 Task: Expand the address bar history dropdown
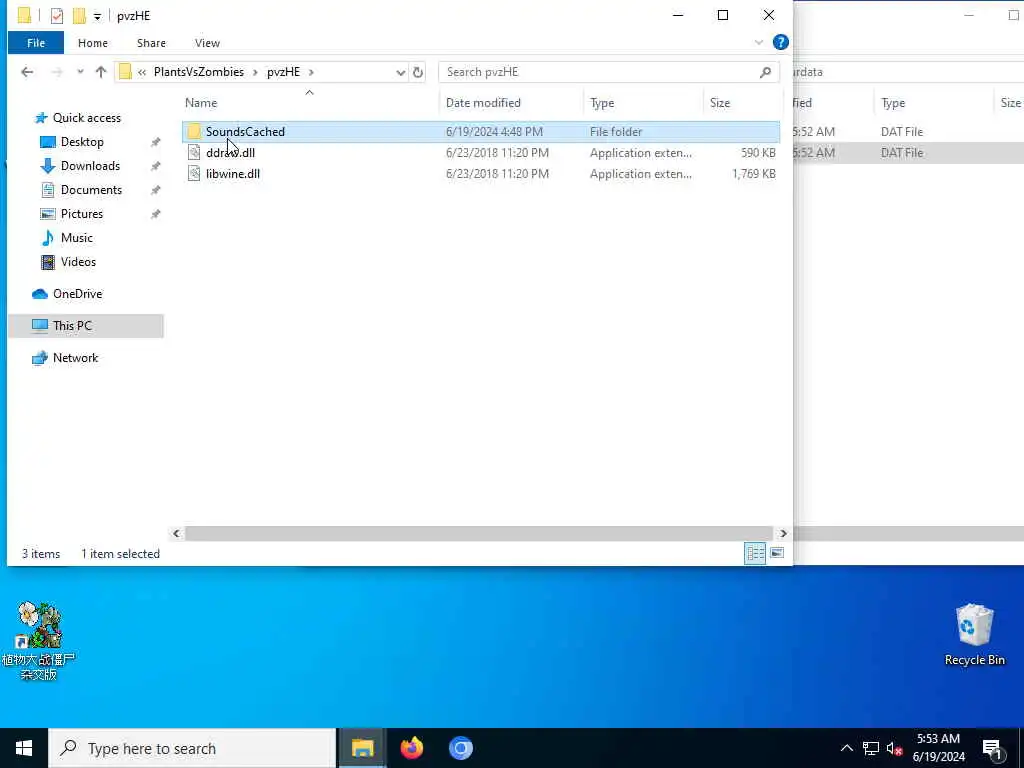point(400,72)
